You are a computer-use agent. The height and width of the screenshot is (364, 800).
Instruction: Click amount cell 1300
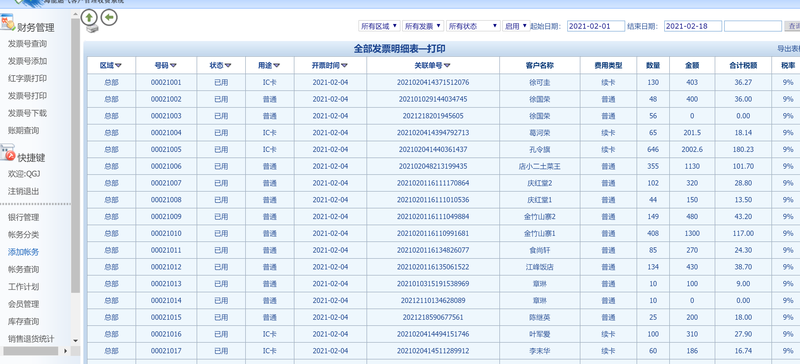point(692,233)
